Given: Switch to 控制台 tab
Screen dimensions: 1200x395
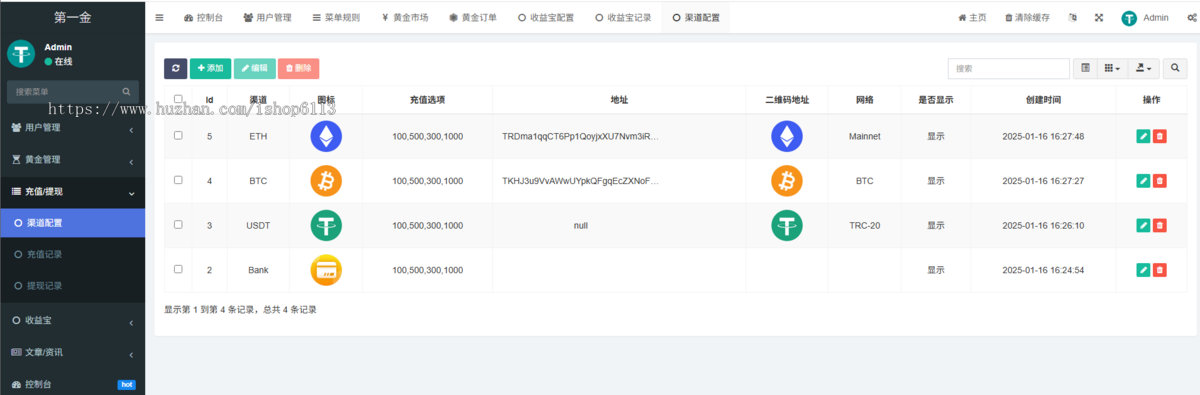Looking at the screenshot, I should [204, 18].
